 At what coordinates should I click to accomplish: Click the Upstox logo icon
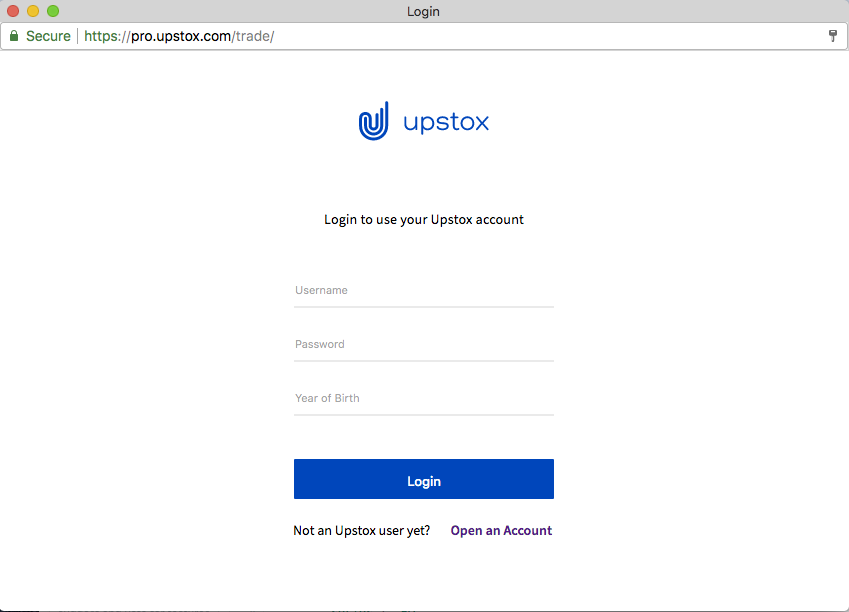pyautogui.click(x=374, y=121)
